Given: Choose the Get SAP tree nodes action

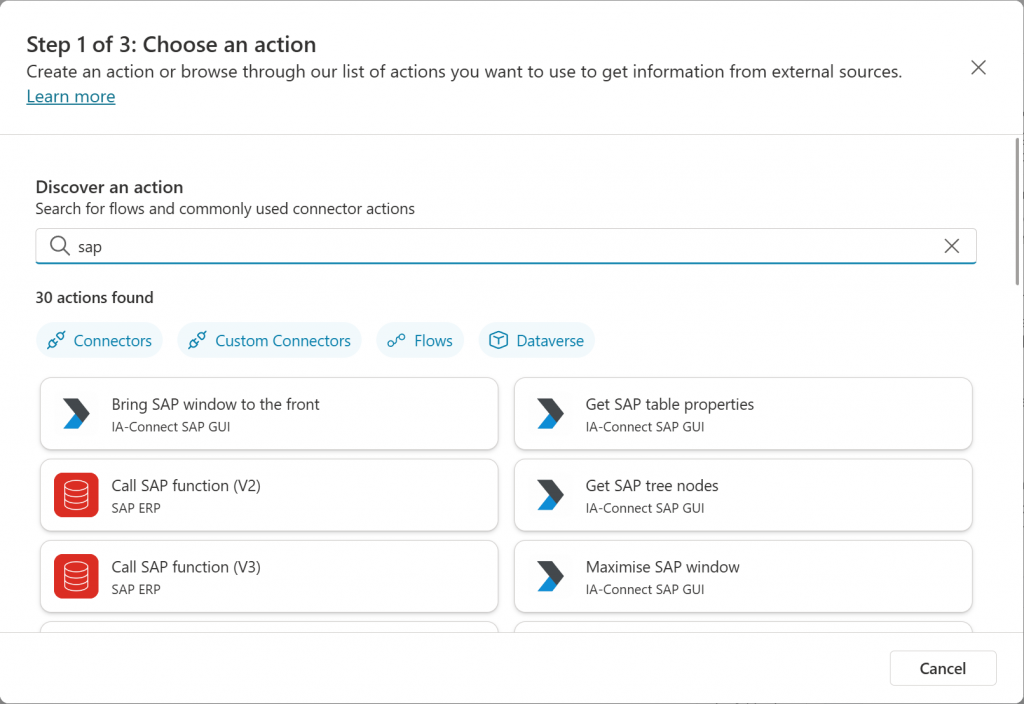Looking at the screenshot, I should pos(743,494).
